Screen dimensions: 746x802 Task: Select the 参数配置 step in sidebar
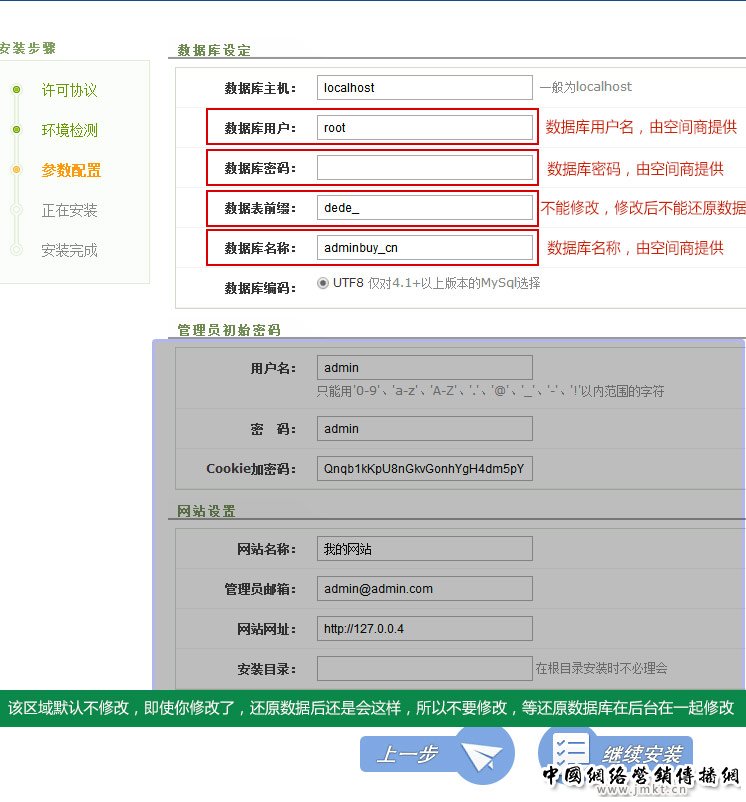coord(71,170)
